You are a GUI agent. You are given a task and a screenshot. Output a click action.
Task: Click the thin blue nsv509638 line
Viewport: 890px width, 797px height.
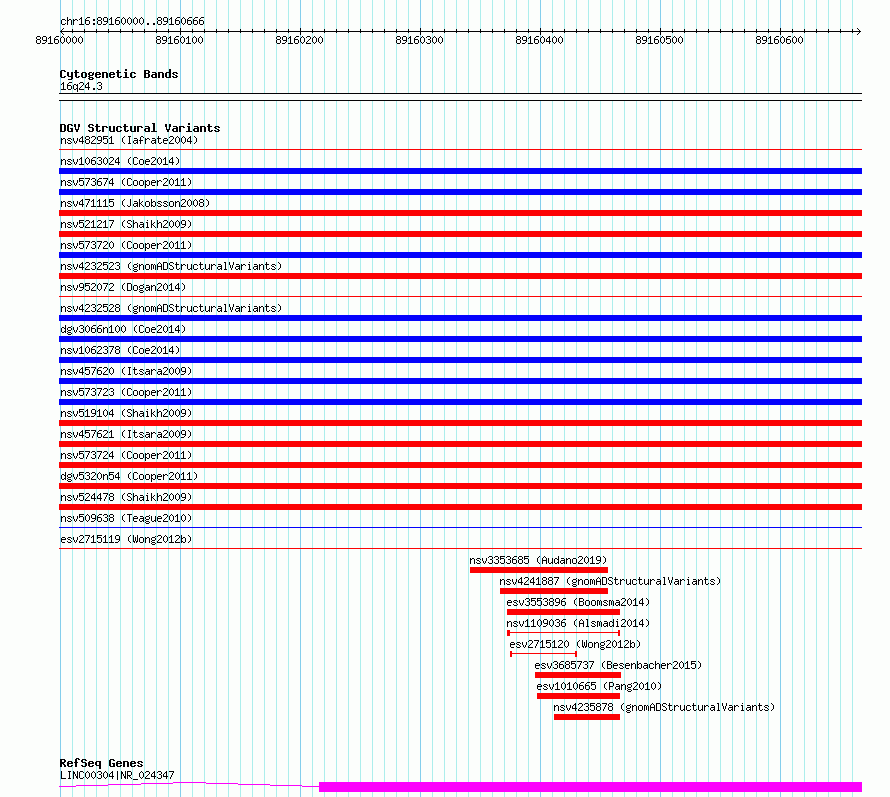pyautogui.click(x=460, y=528)
